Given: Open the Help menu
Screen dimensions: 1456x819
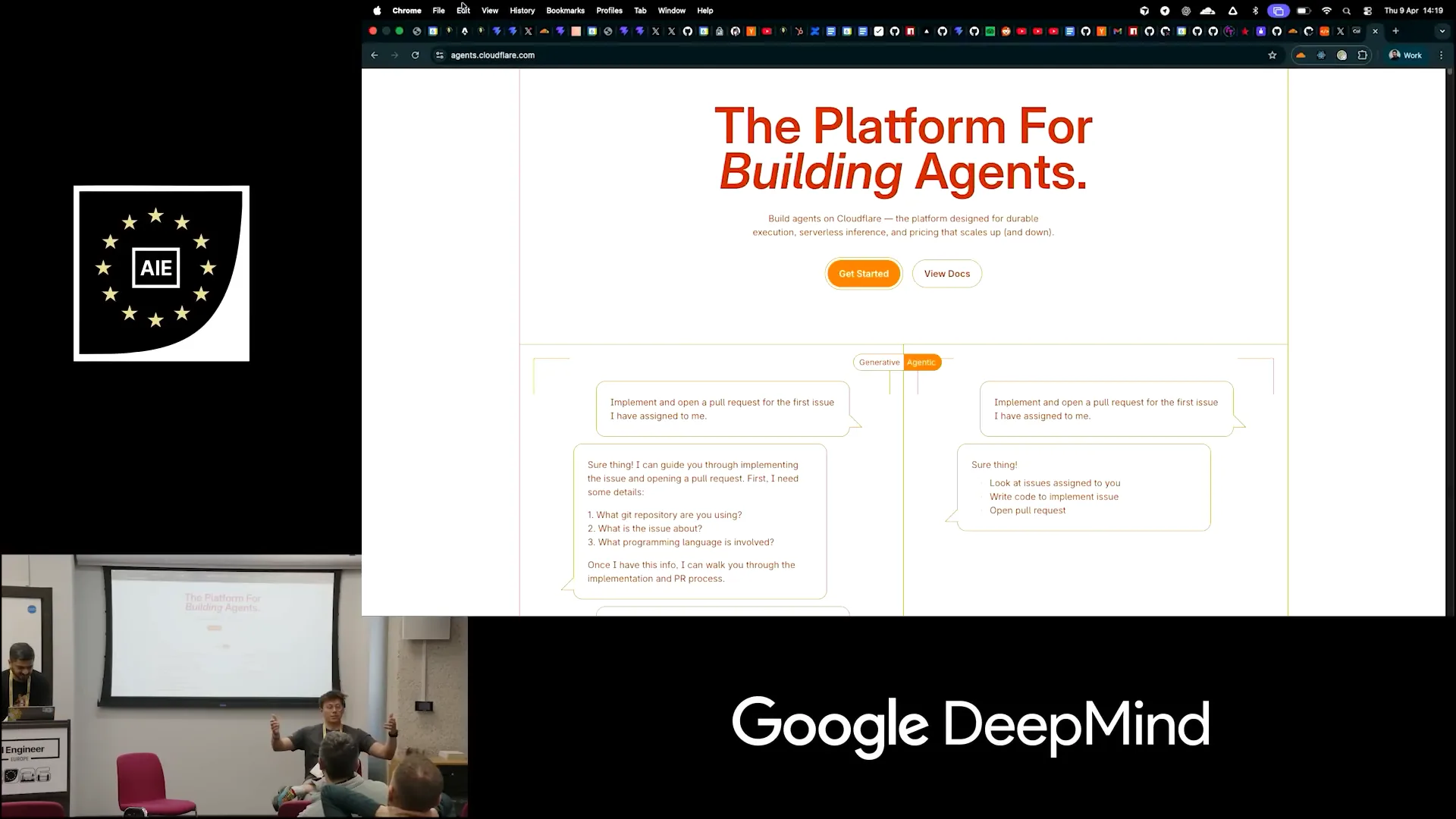Looking at the screenshot, I should pyautogui.click(x=705, y=11).
